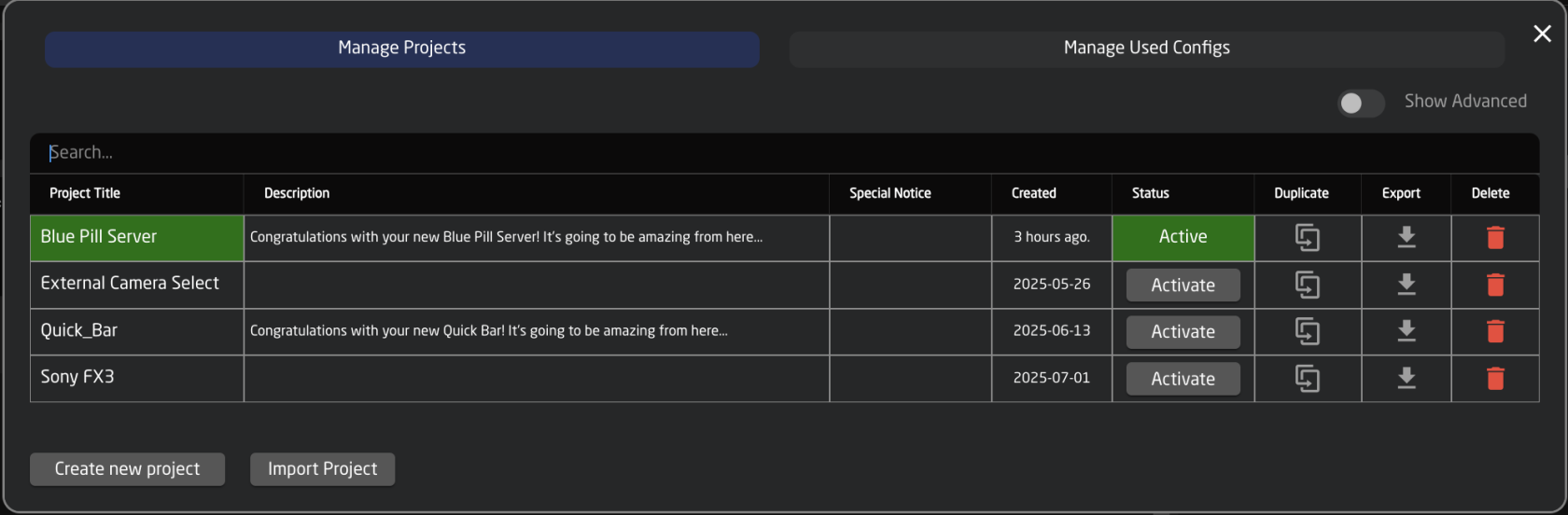This screenshot has height=515, width=1568.
Task: Close the project manager dialog
Action: [x=1542, y=34]
